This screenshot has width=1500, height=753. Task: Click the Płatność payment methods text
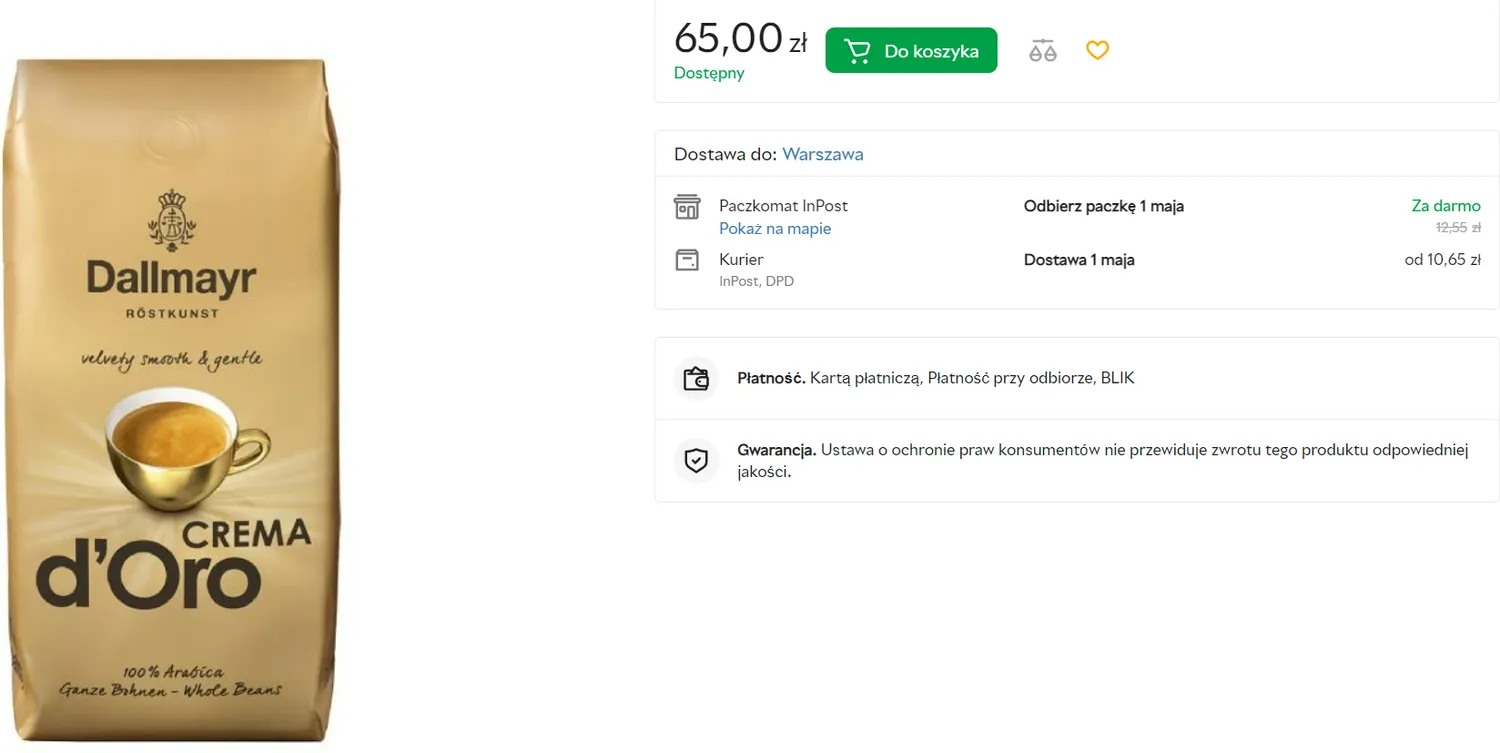[936, 378]
